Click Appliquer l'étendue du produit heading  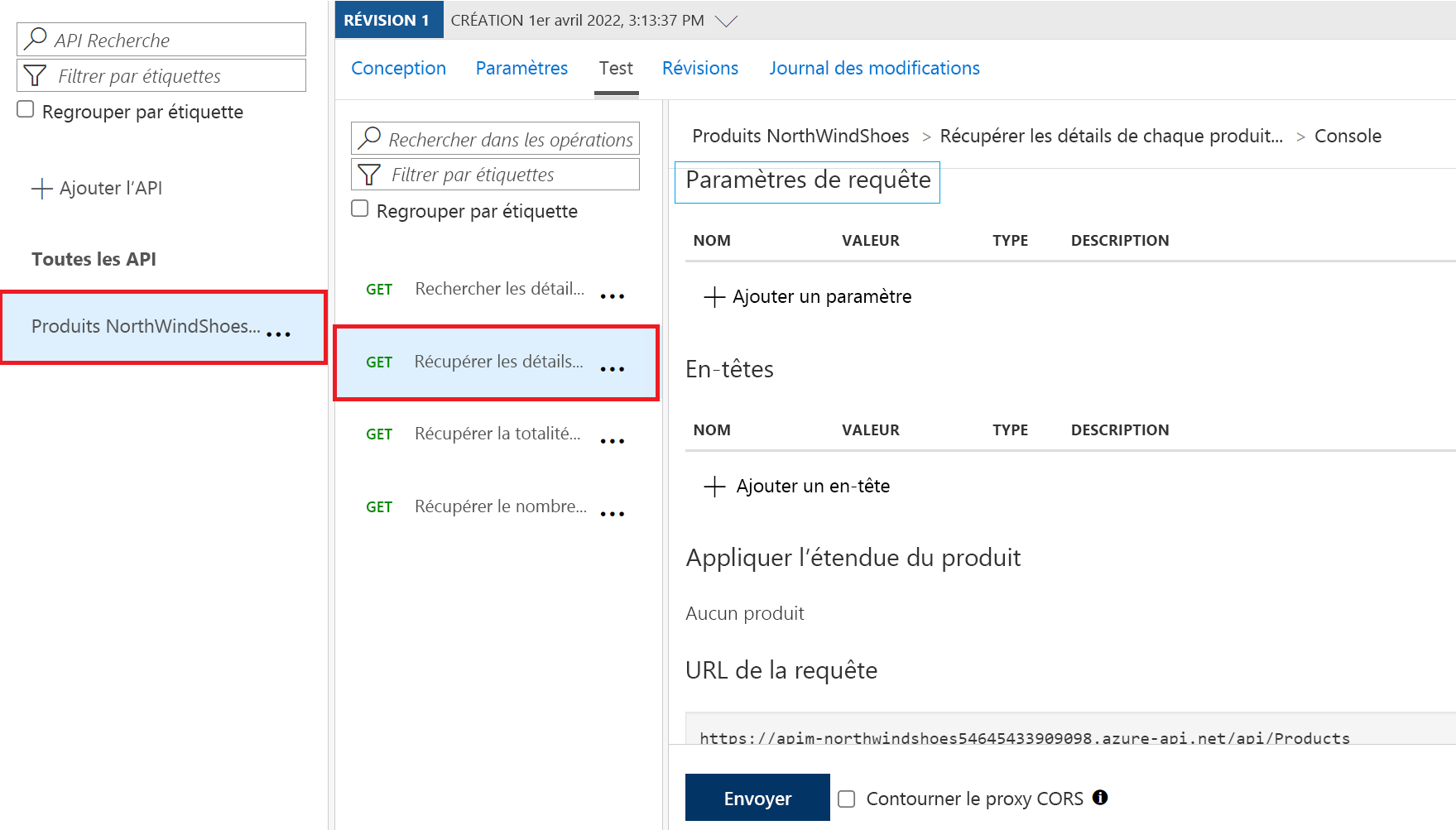click(x=853, y=558)
